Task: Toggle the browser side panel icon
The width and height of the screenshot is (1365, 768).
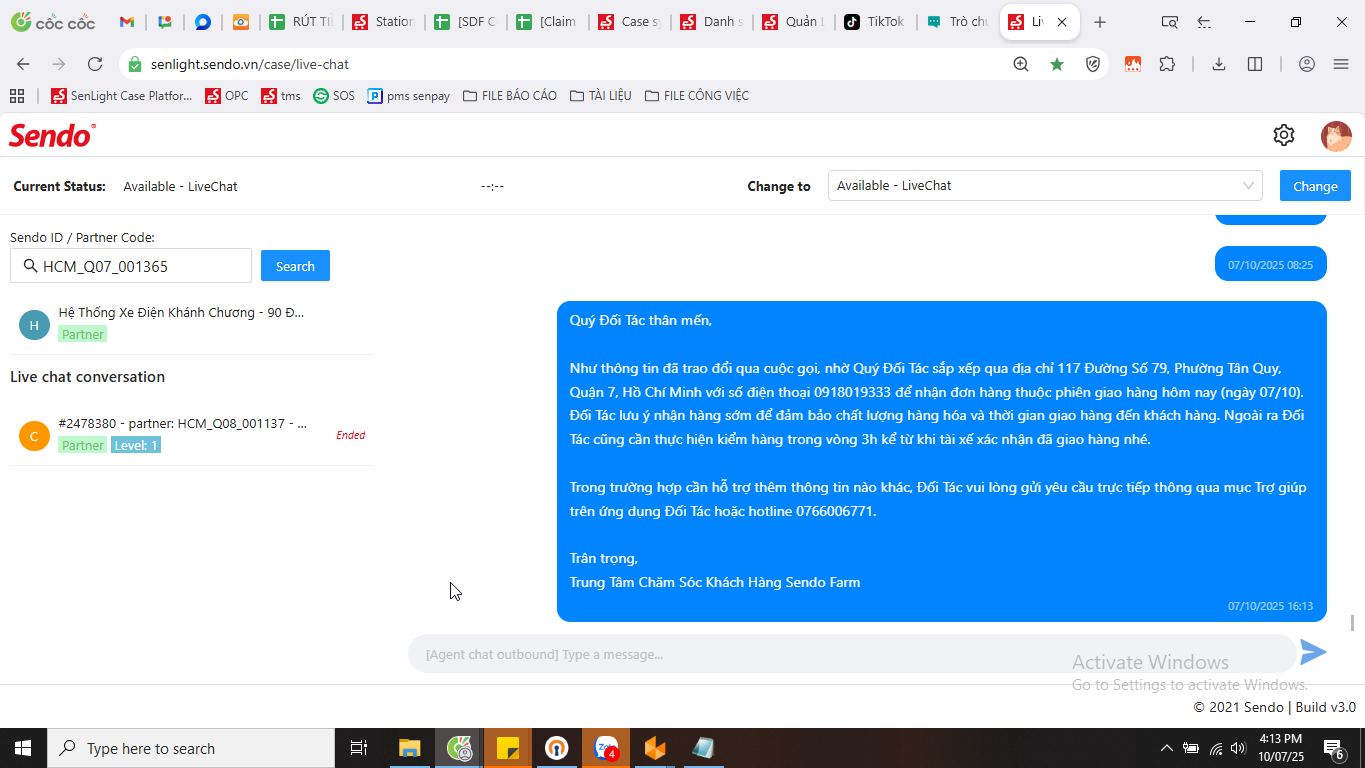Action: 1255,64
